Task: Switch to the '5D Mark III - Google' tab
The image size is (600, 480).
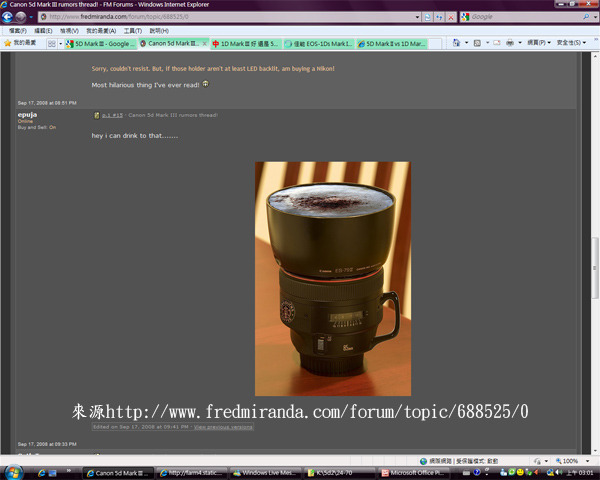Action: pos(101,44)
